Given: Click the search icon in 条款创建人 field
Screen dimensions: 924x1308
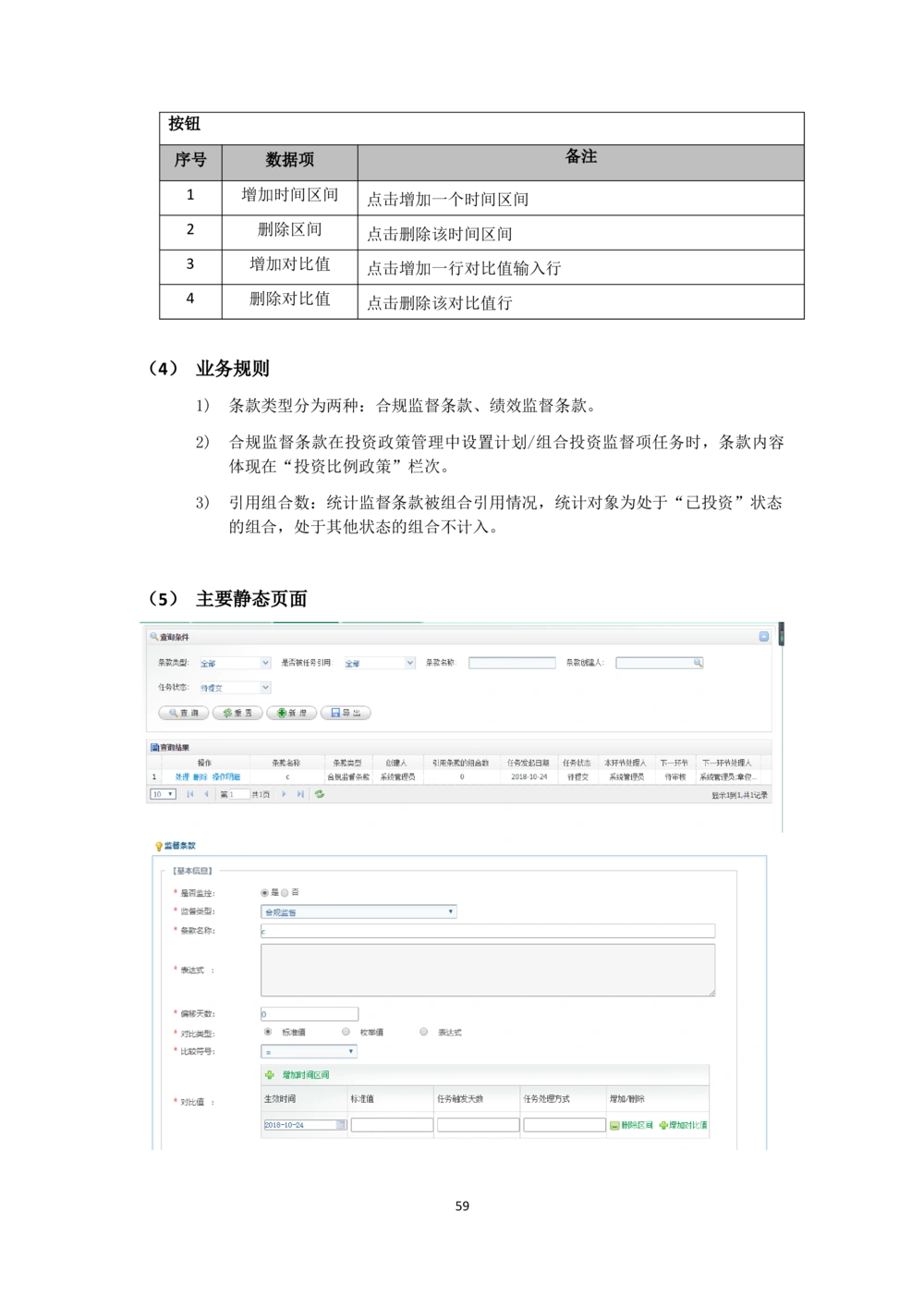Looking at the screenshot, I should pos(698,663).
